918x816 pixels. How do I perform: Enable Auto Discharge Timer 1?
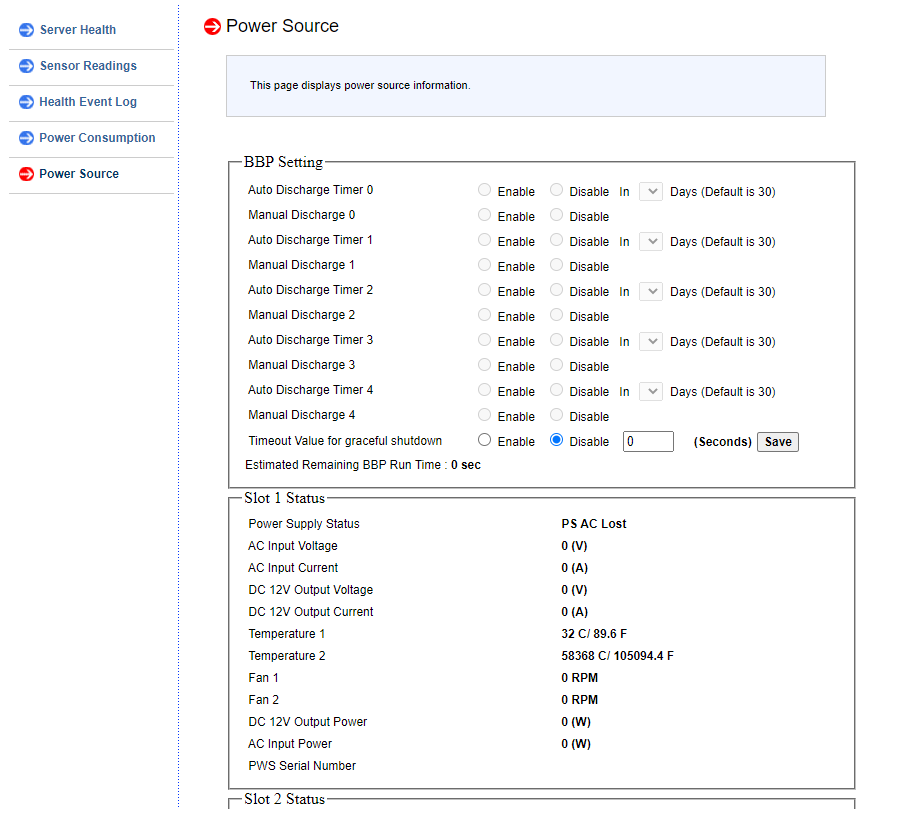[x=484, y=240]
